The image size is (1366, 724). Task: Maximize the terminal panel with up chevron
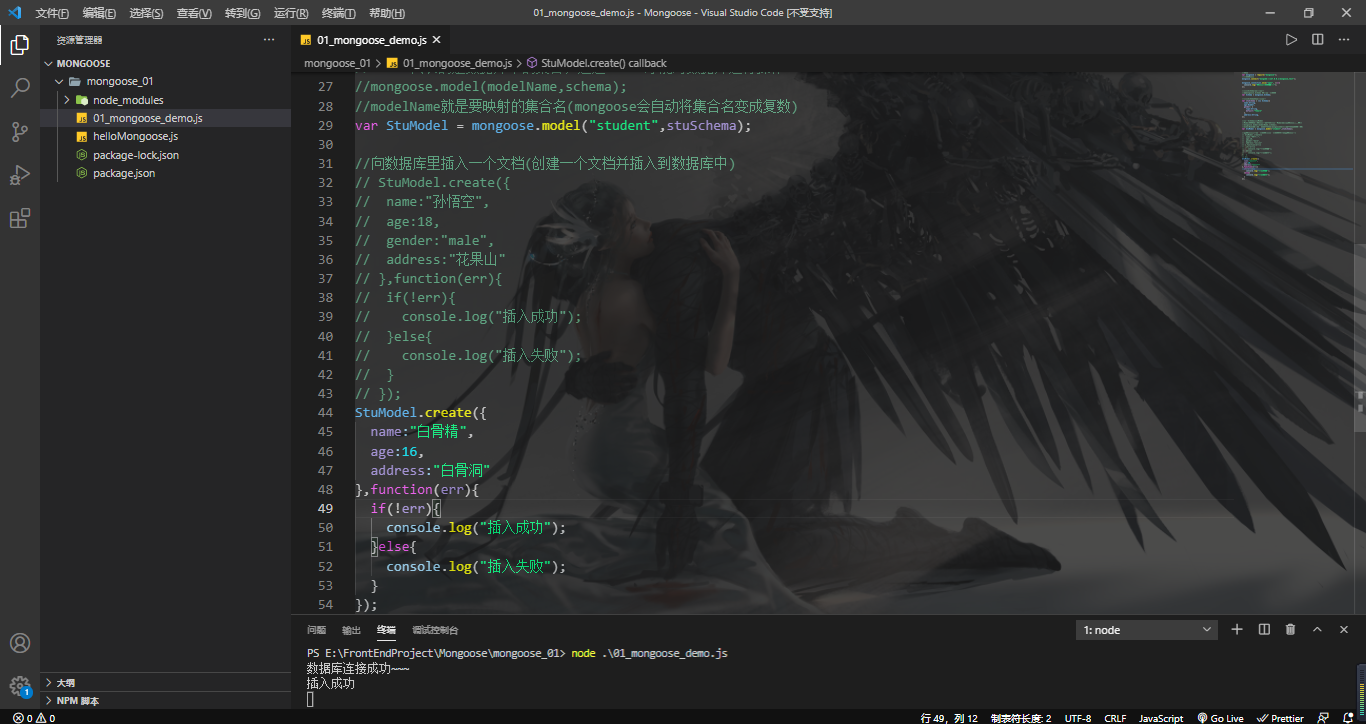(x=1317, y=629)
